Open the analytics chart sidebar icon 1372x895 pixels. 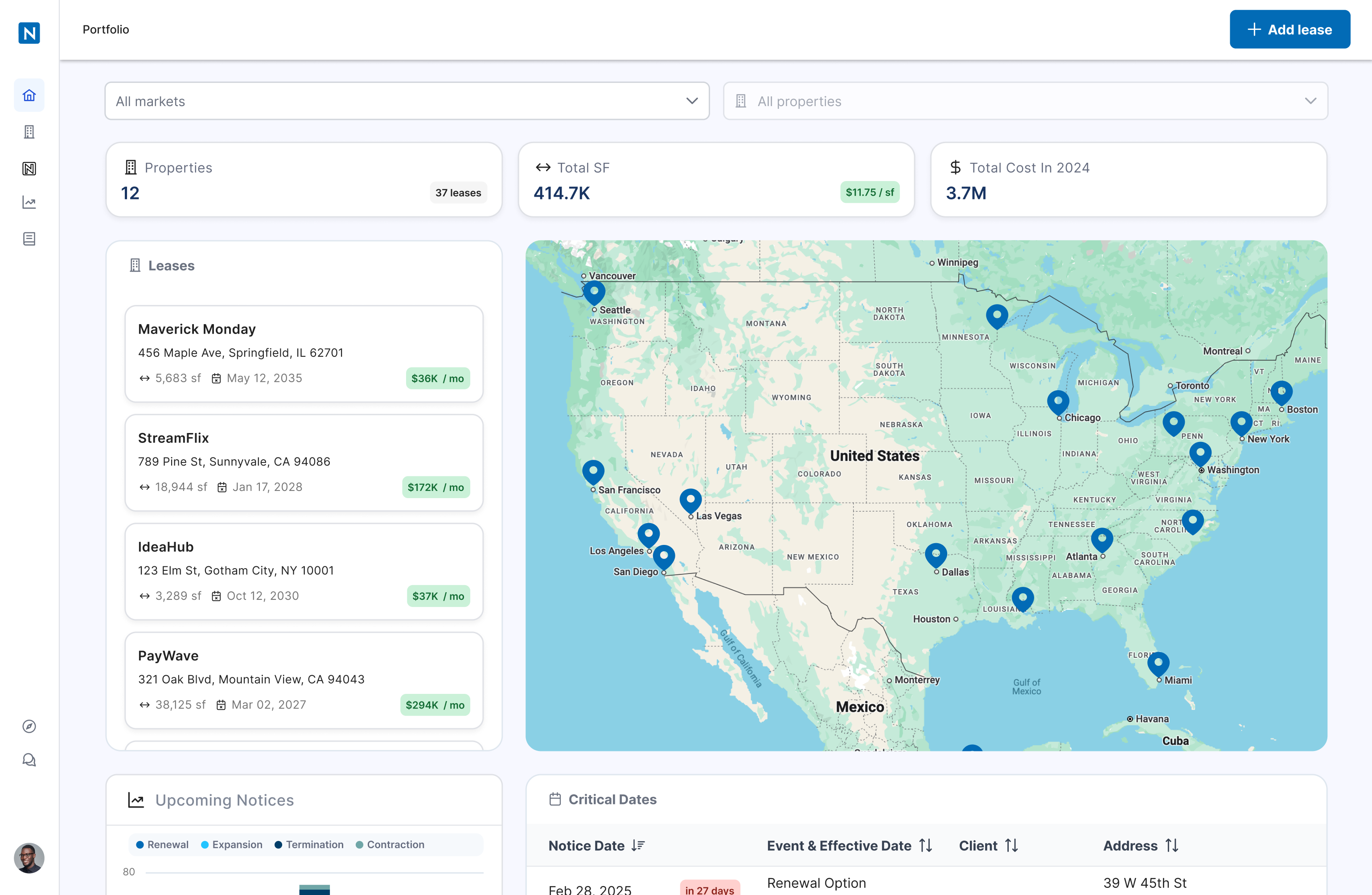tap(29, 203)
